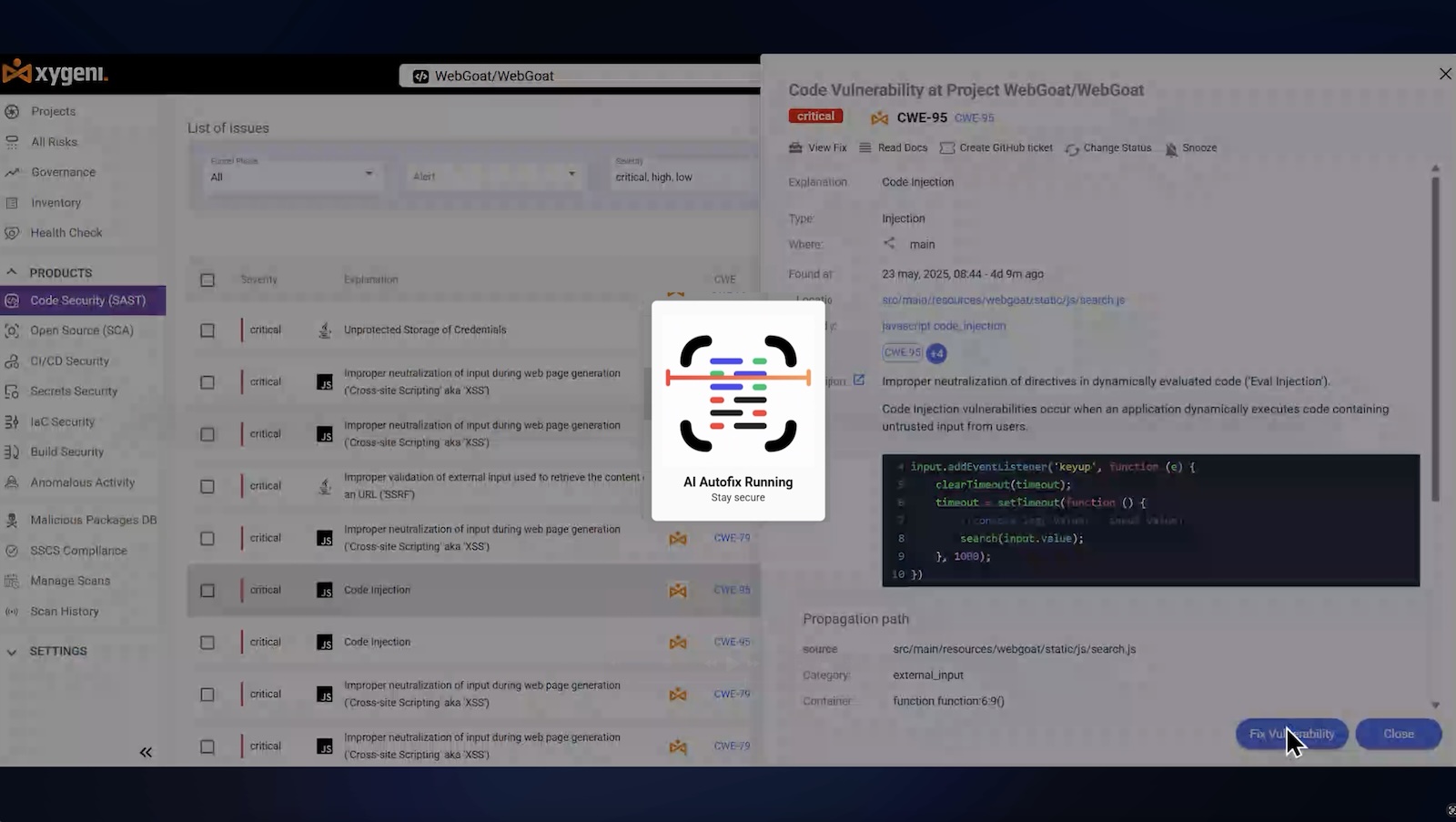
Task: Click the propagation source path search.js
Action: point(1014,649)
